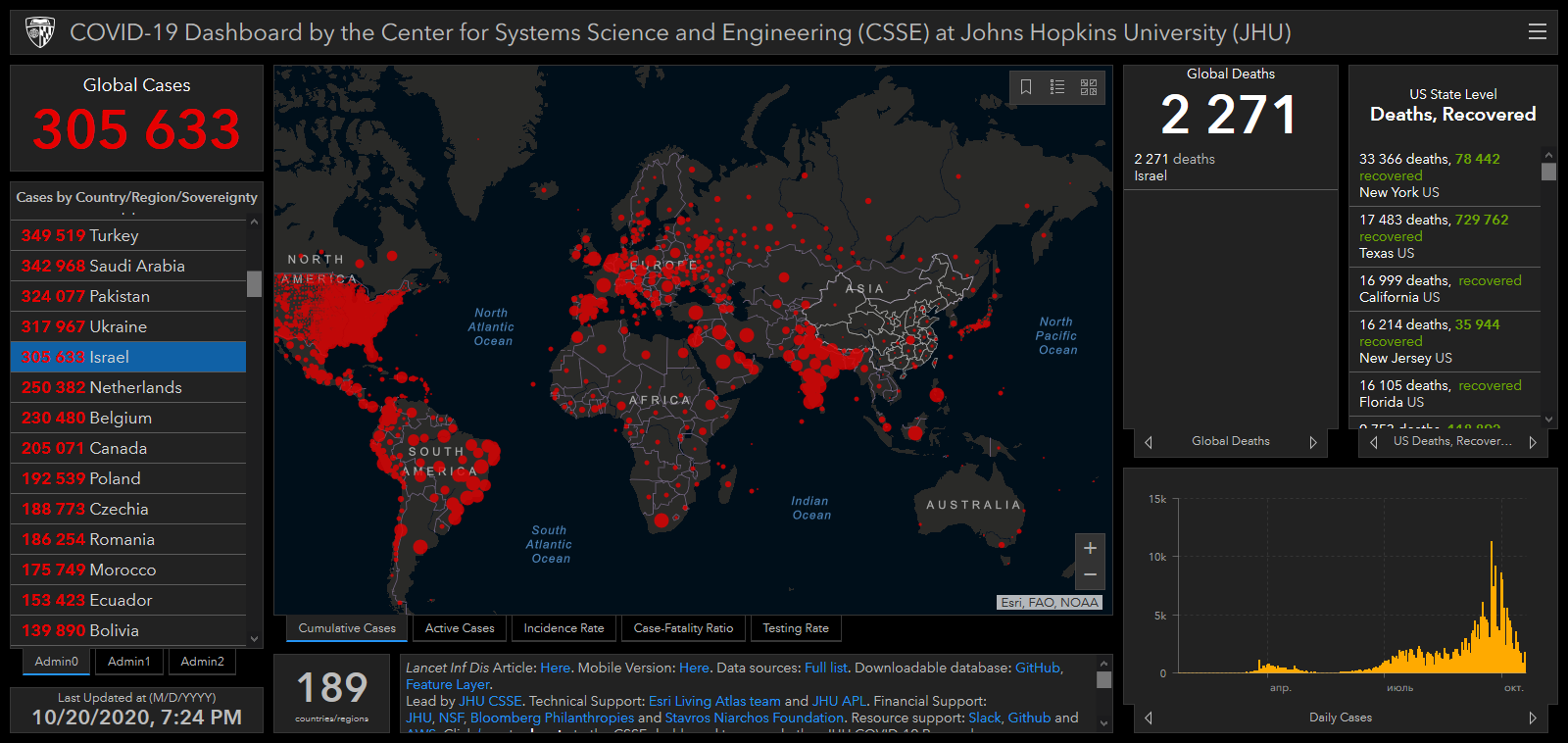
Task: Switch to Active Cases map tab
Action: [x=460, y=628]
